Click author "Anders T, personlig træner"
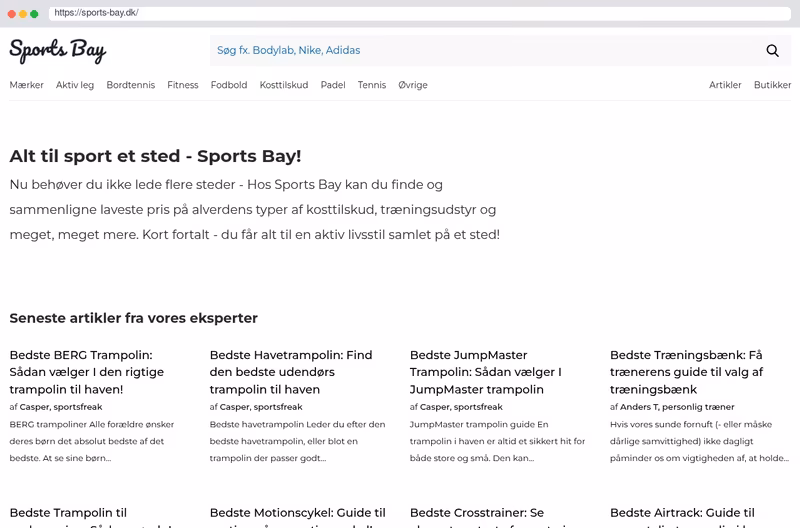This screenshot has height=528, width=800. tap(677, 407)
